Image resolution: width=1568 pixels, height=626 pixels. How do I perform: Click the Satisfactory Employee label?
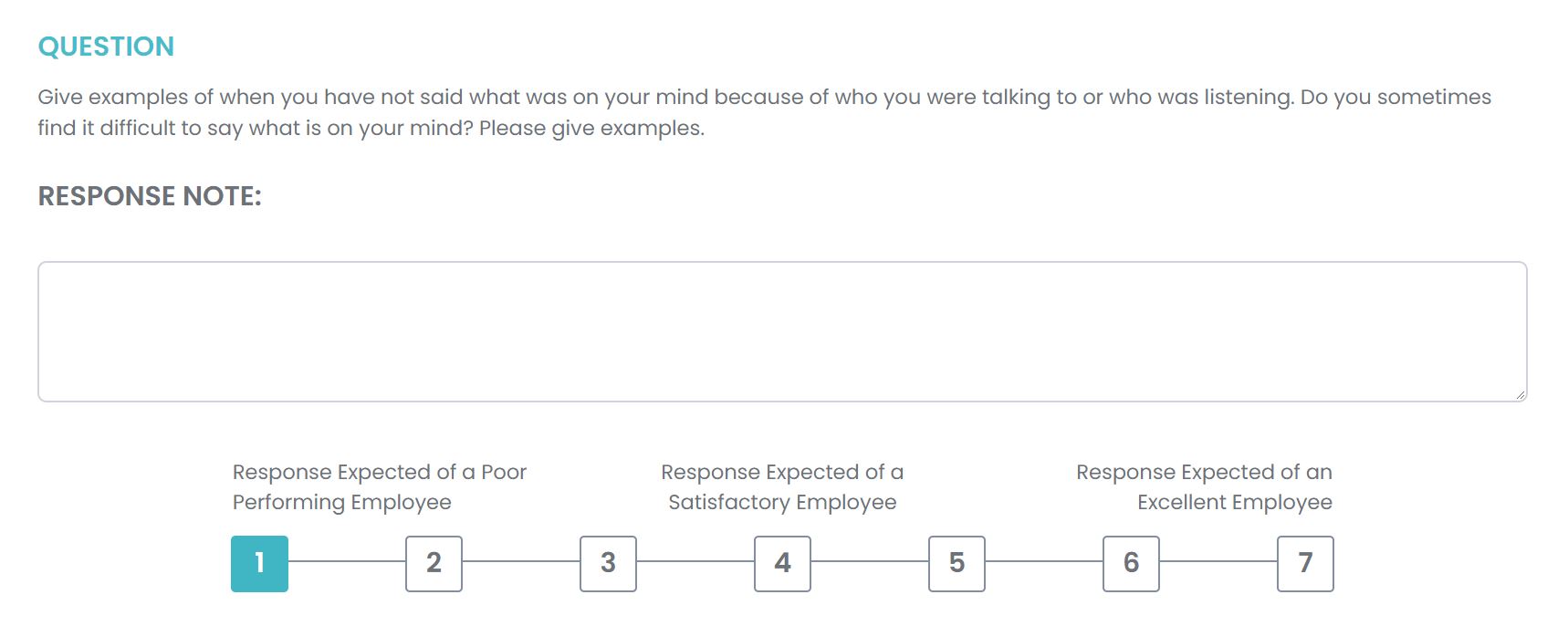click(782, 487)
